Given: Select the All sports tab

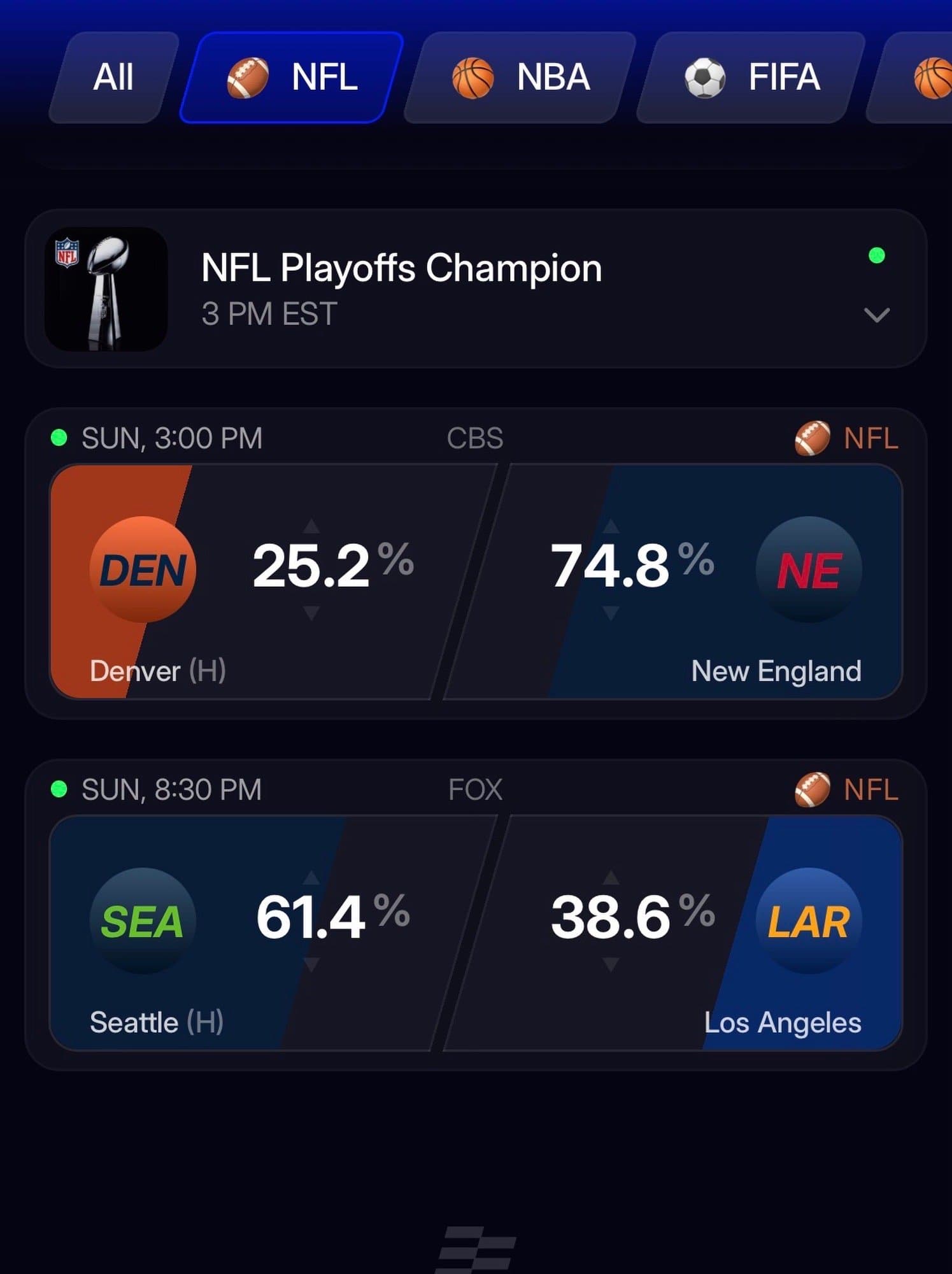Looking at the screenshot, I should click(113, 78).
